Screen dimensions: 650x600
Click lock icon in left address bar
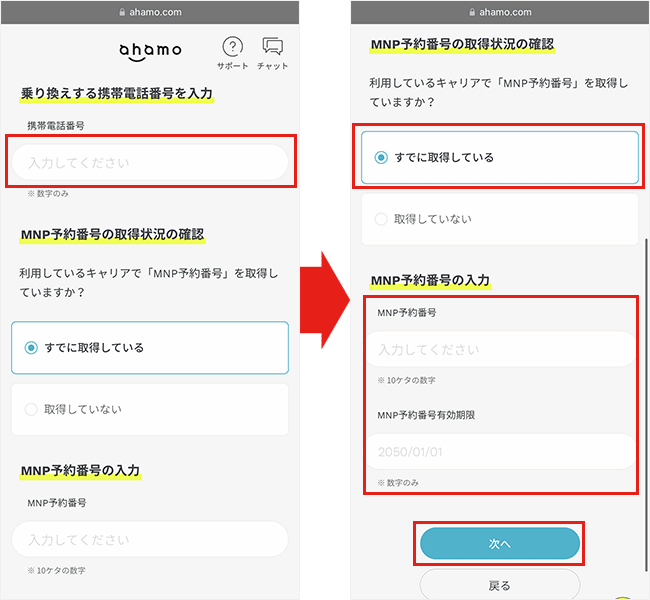pyautogui.click(x=122, y=12)
